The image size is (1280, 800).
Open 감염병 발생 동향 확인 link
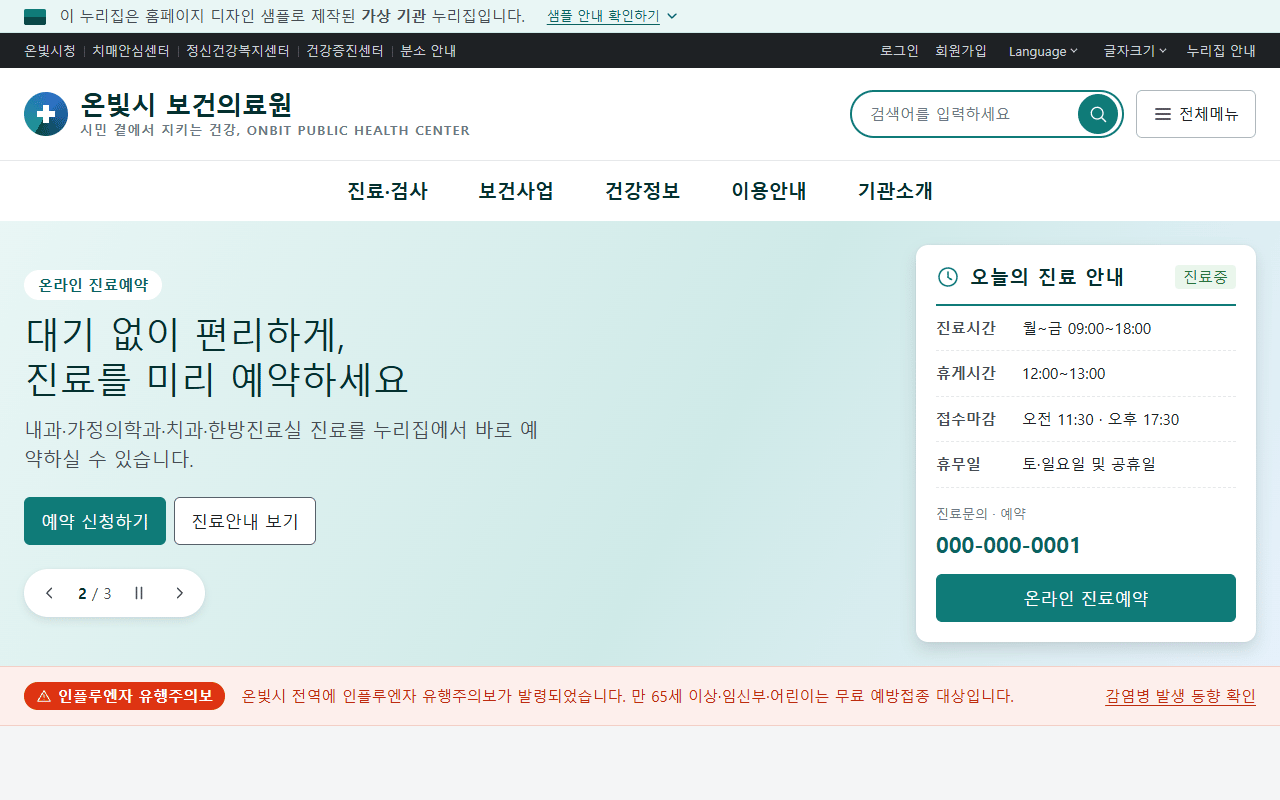click(1180, 696)
